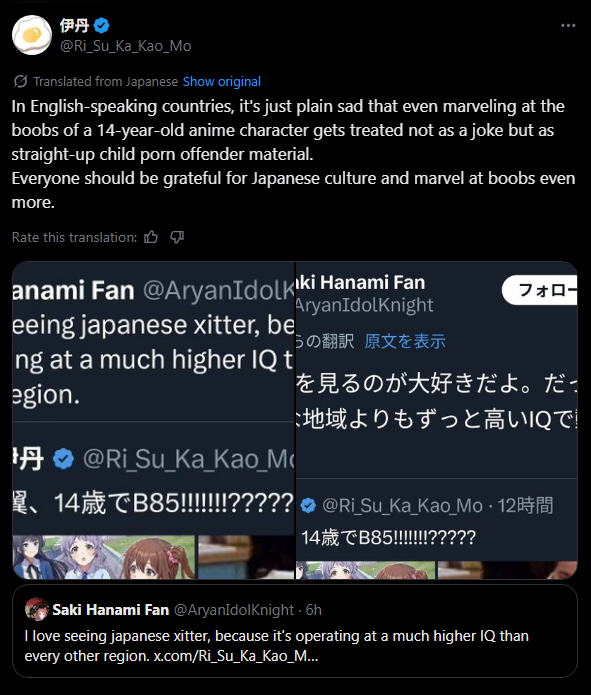Open the three-dot more options menu
591x695 pixels.
[568, 26]
